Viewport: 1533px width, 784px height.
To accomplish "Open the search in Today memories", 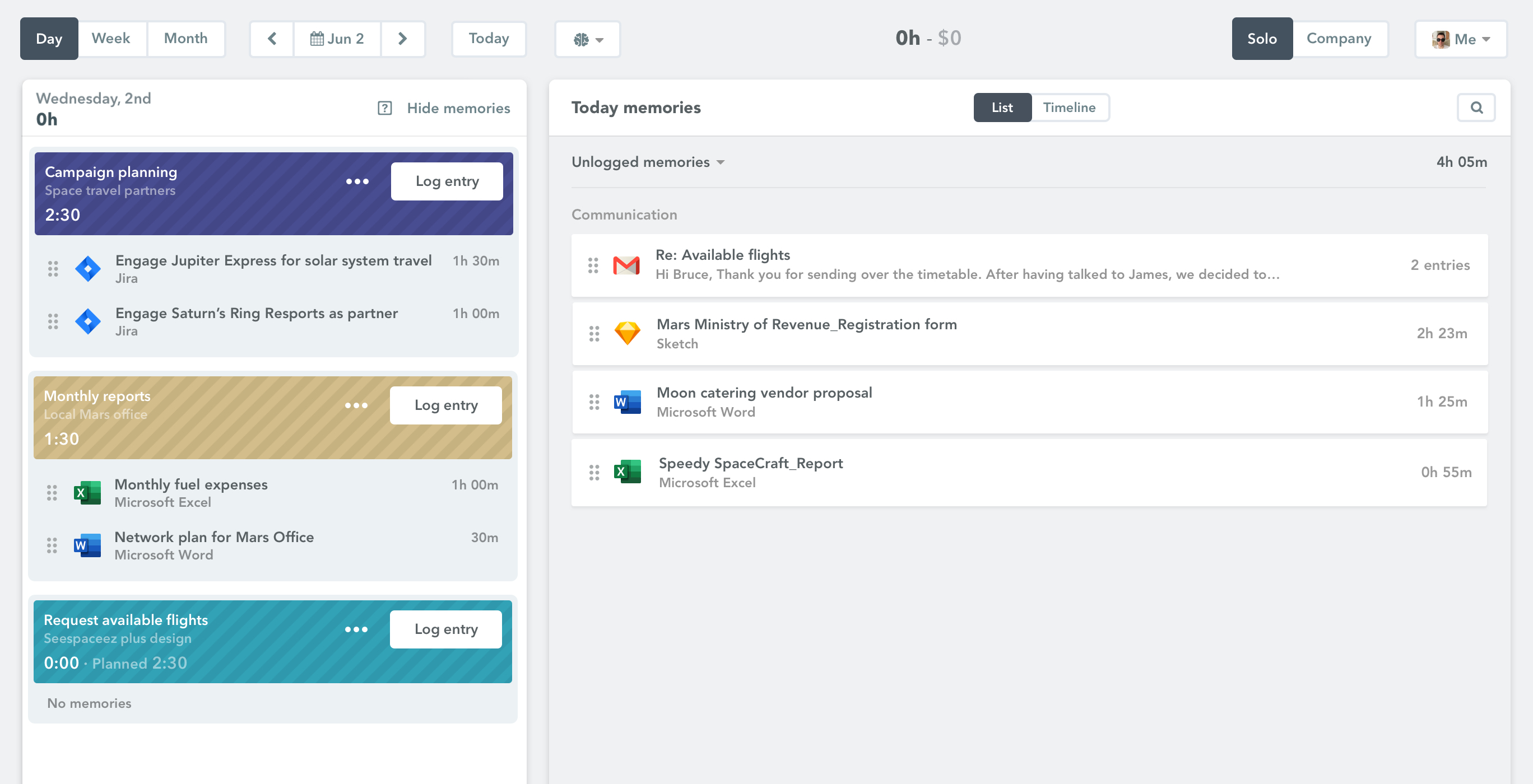I will click(x=1476, y=108).
